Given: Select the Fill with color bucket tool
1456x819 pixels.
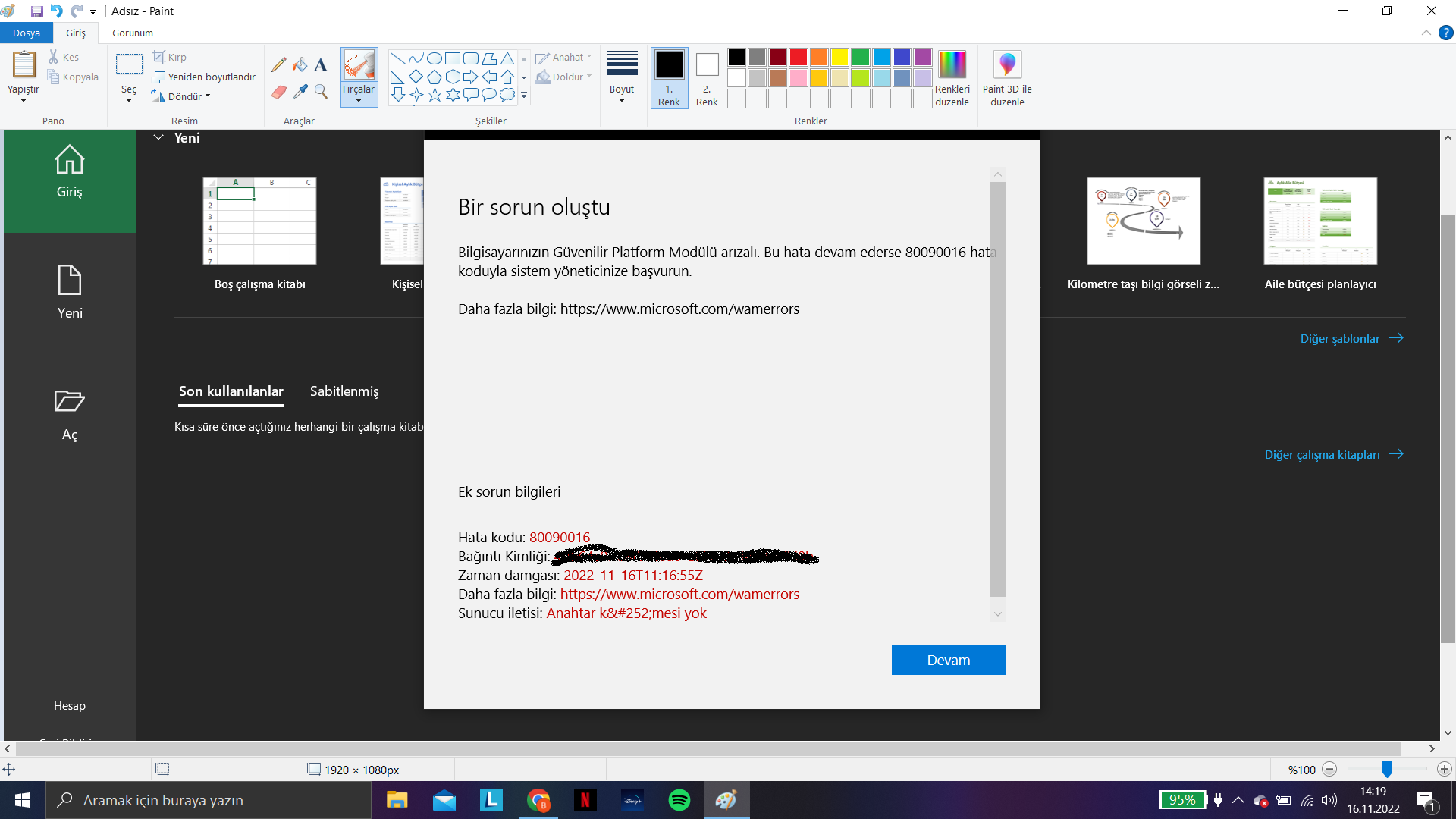Looking at the screenshot, I should (300, 65).
